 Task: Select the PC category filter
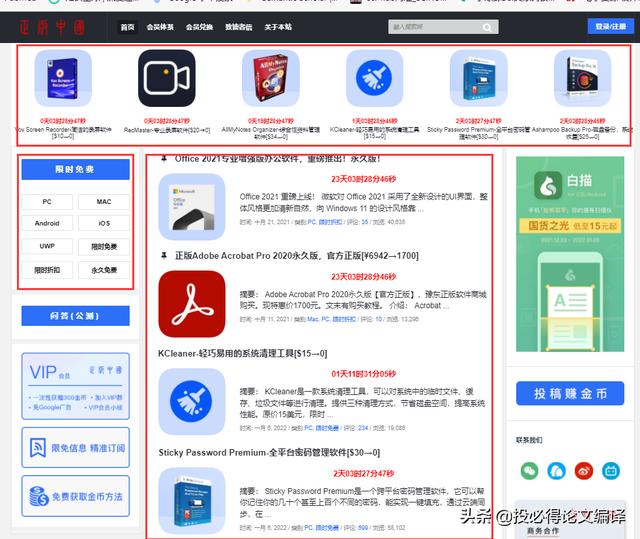[47, 202]
